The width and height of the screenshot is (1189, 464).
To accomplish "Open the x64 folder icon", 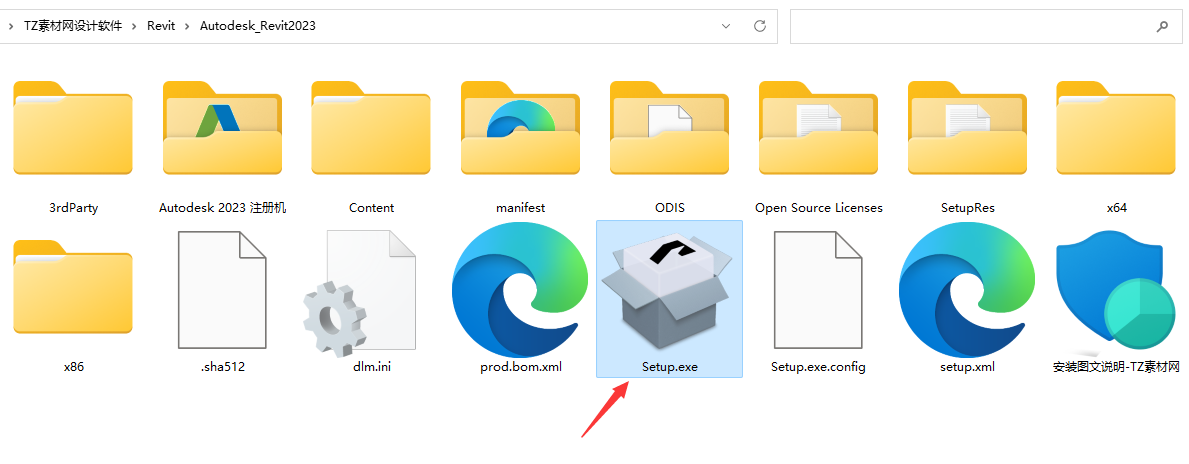I will coord(1116,127).
